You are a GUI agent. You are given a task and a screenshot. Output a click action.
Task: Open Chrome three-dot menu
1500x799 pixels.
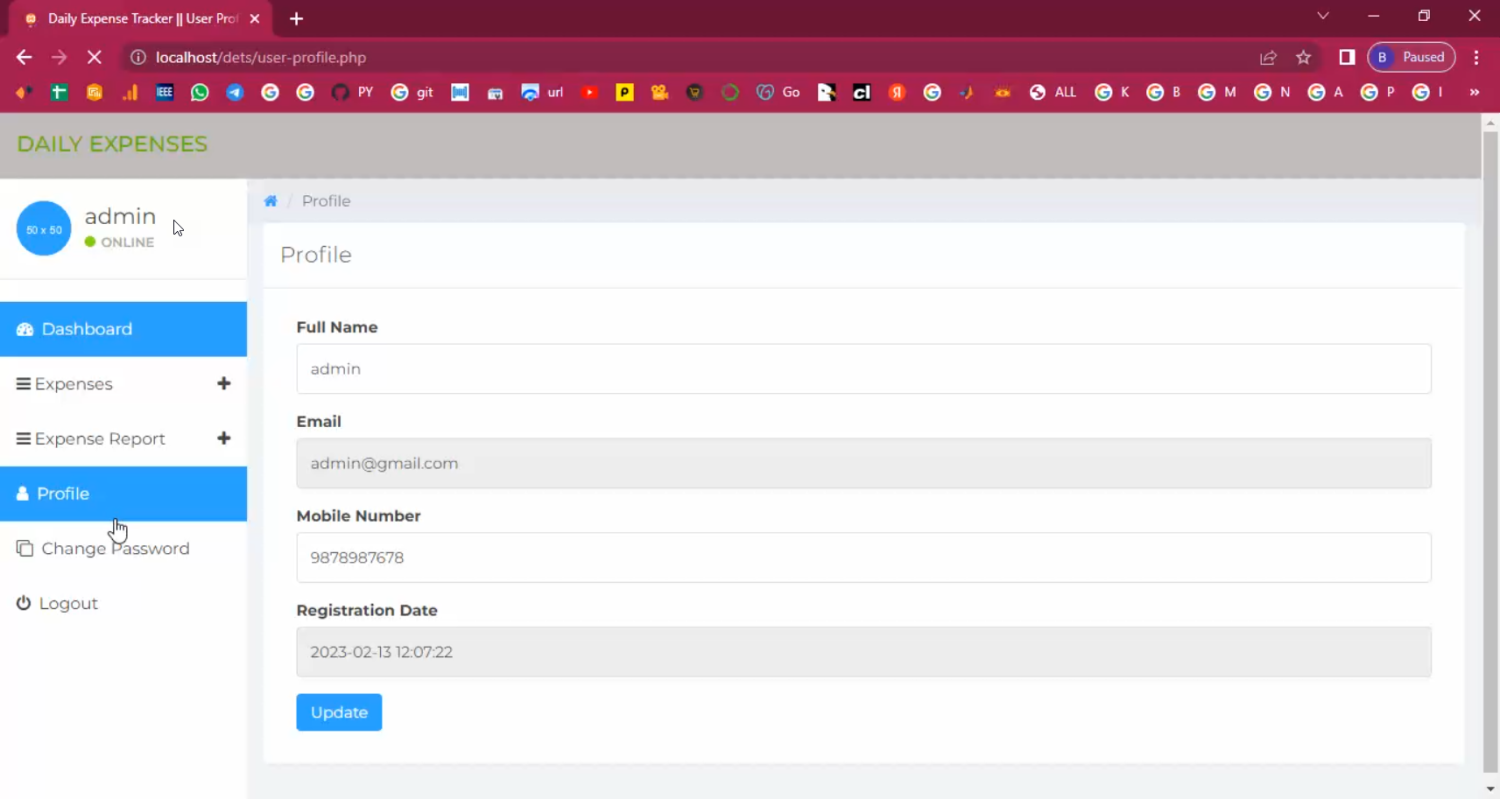tap(1476, 58)
